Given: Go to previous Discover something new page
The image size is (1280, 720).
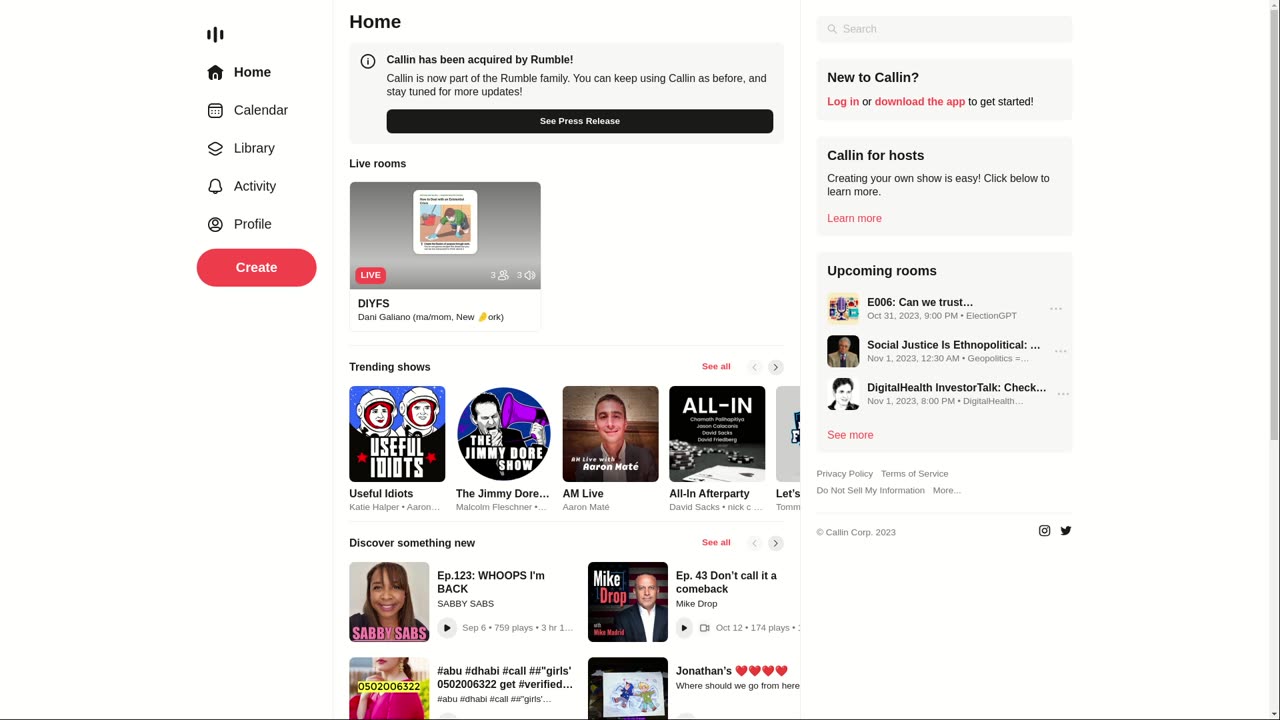Looking at the screenshot, I should pos(755,543).
